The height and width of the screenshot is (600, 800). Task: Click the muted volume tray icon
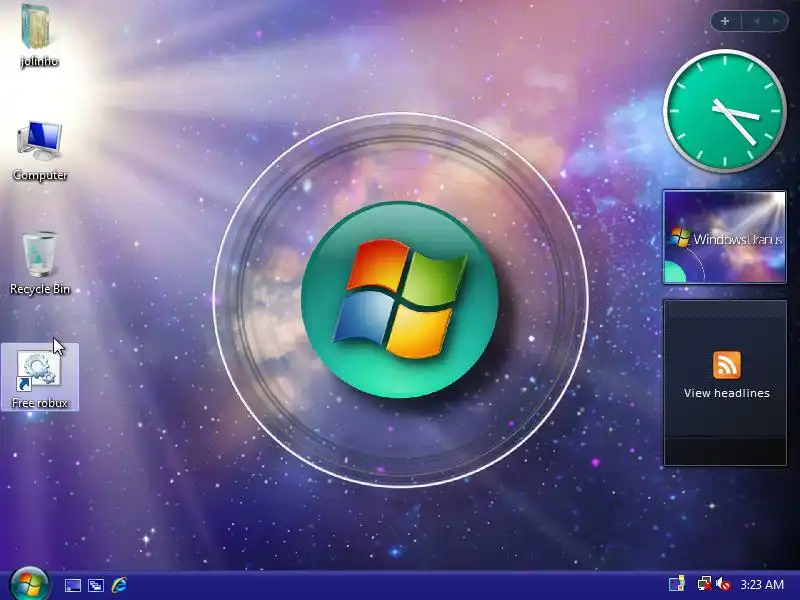click(723, 584)
